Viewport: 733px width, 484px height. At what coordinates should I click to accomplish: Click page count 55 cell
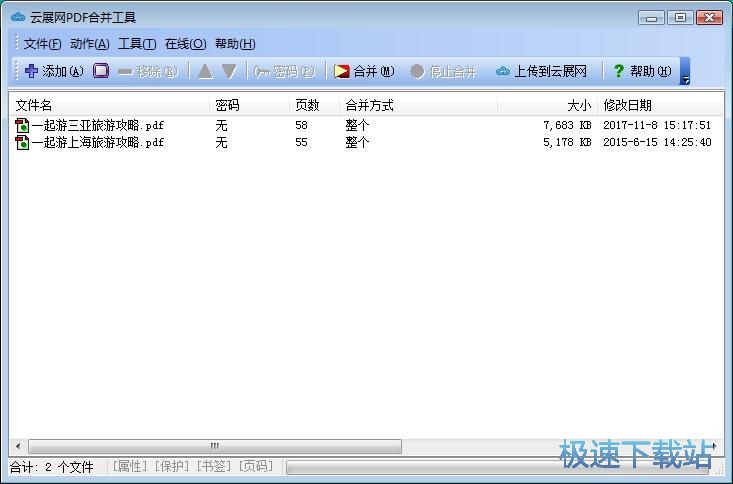(x=302, y=142)
